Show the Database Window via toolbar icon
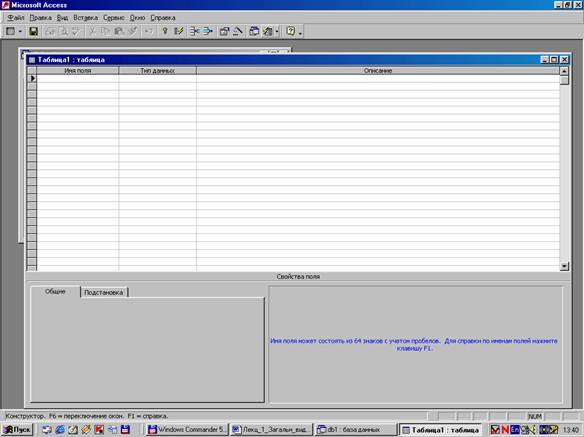The height and width of the screenshot is (437, 584). click(254, 31)
